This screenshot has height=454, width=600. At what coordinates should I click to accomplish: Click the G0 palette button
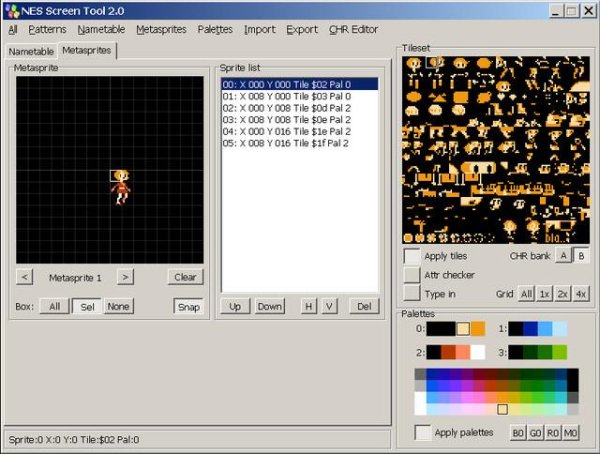[535, 433]
